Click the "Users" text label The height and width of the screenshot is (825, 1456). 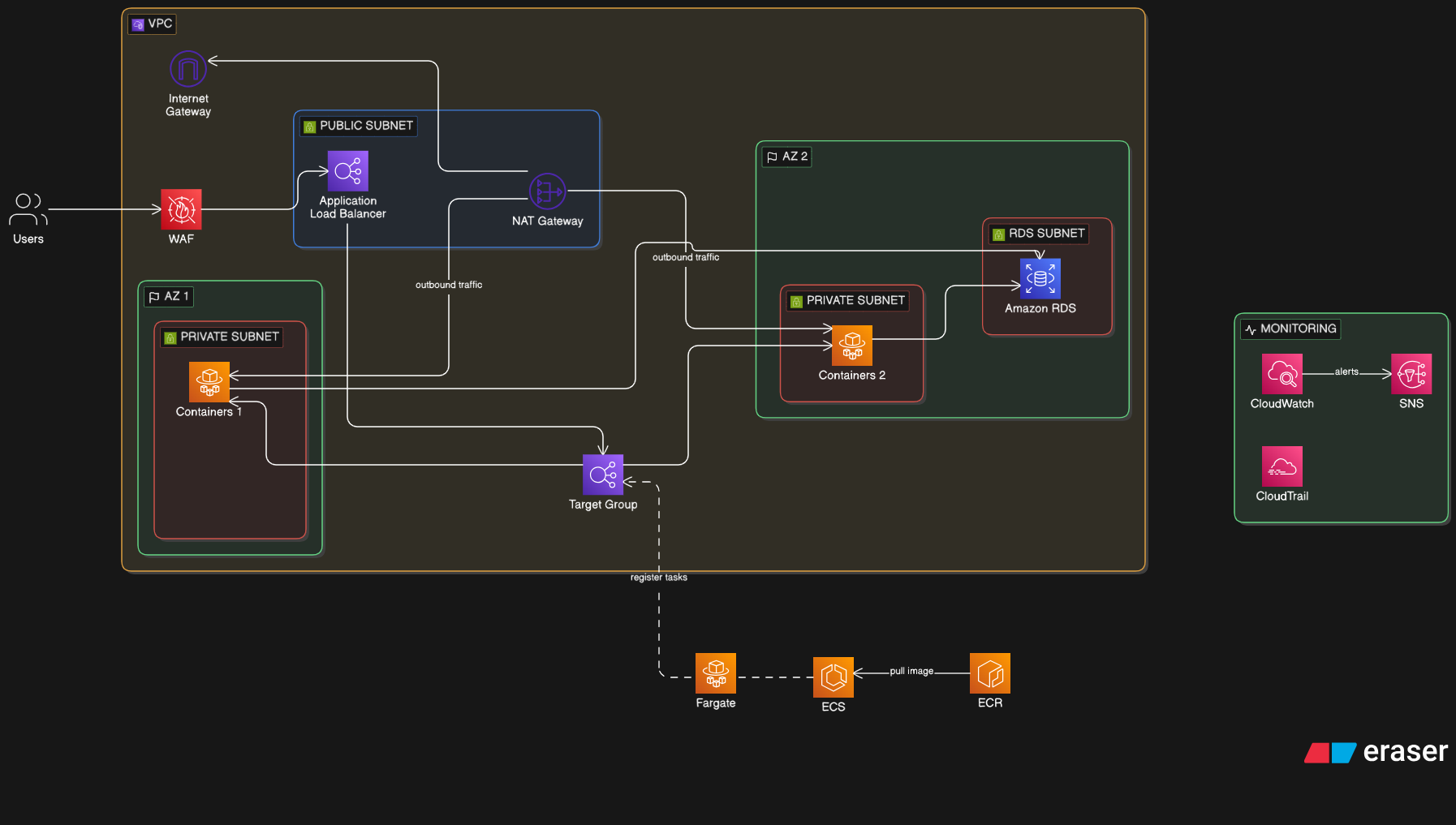(x=28, y=239)
